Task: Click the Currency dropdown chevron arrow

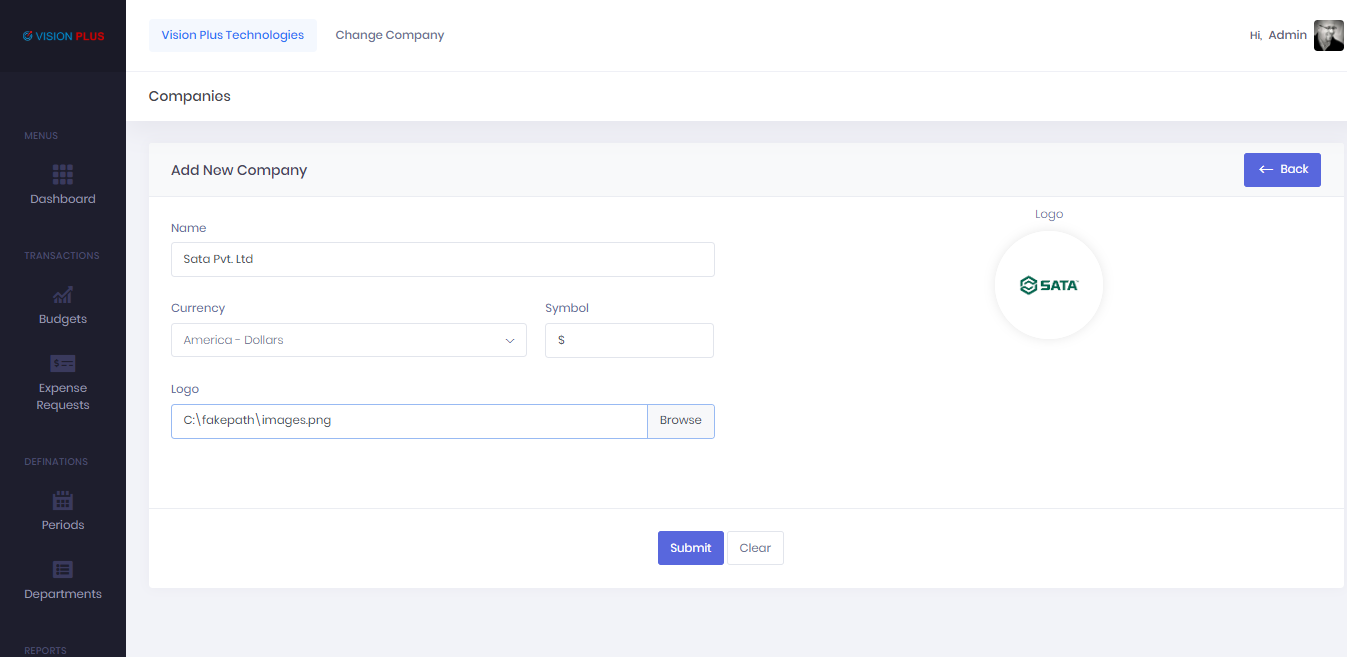Action: 509,341
